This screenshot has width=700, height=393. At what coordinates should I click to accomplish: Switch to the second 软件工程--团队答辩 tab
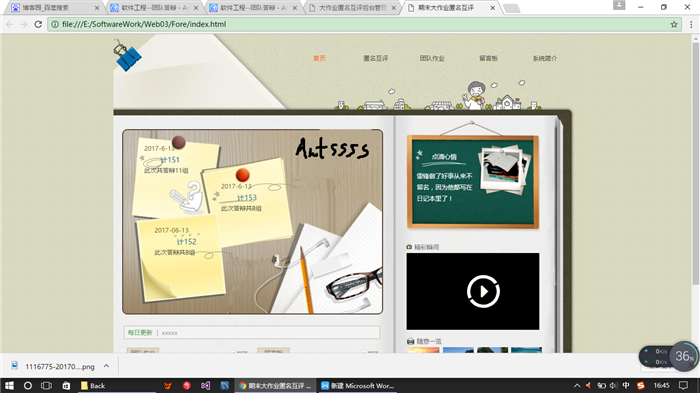[x=252, y=8]
